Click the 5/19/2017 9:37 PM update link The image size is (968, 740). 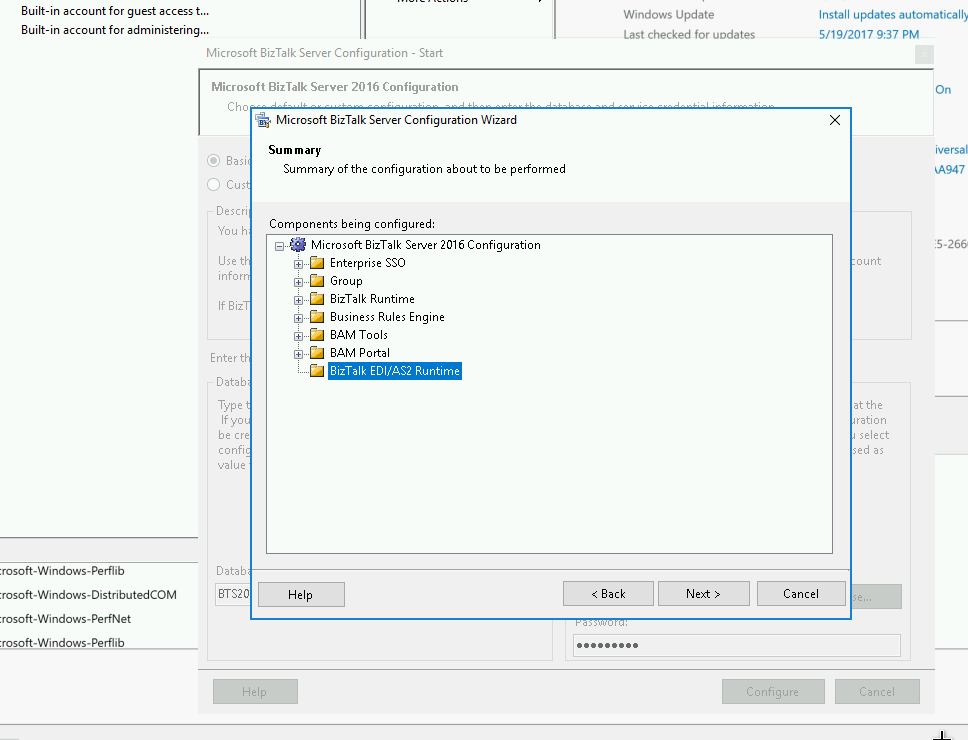click(x=869, y=35)
